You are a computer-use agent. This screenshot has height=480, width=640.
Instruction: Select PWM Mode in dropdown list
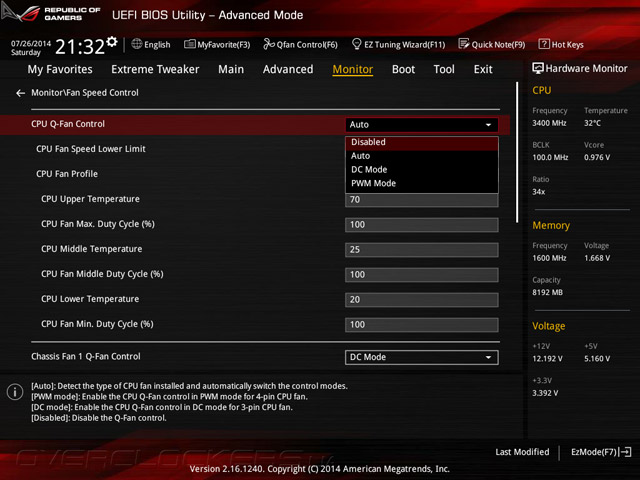[x=422, y=184]
